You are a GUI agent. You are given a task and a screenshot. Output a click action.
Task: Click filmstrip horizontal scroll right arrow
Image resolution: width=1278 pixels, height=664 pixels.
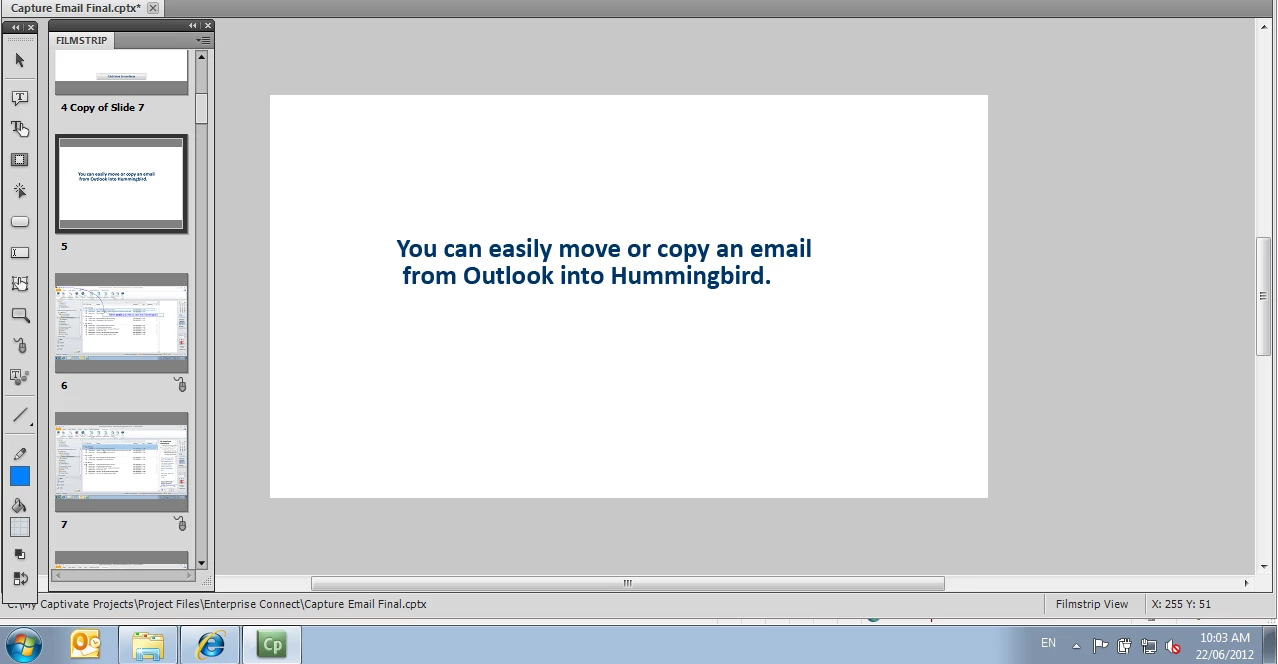pyautogui.click(x=189, y=575)
